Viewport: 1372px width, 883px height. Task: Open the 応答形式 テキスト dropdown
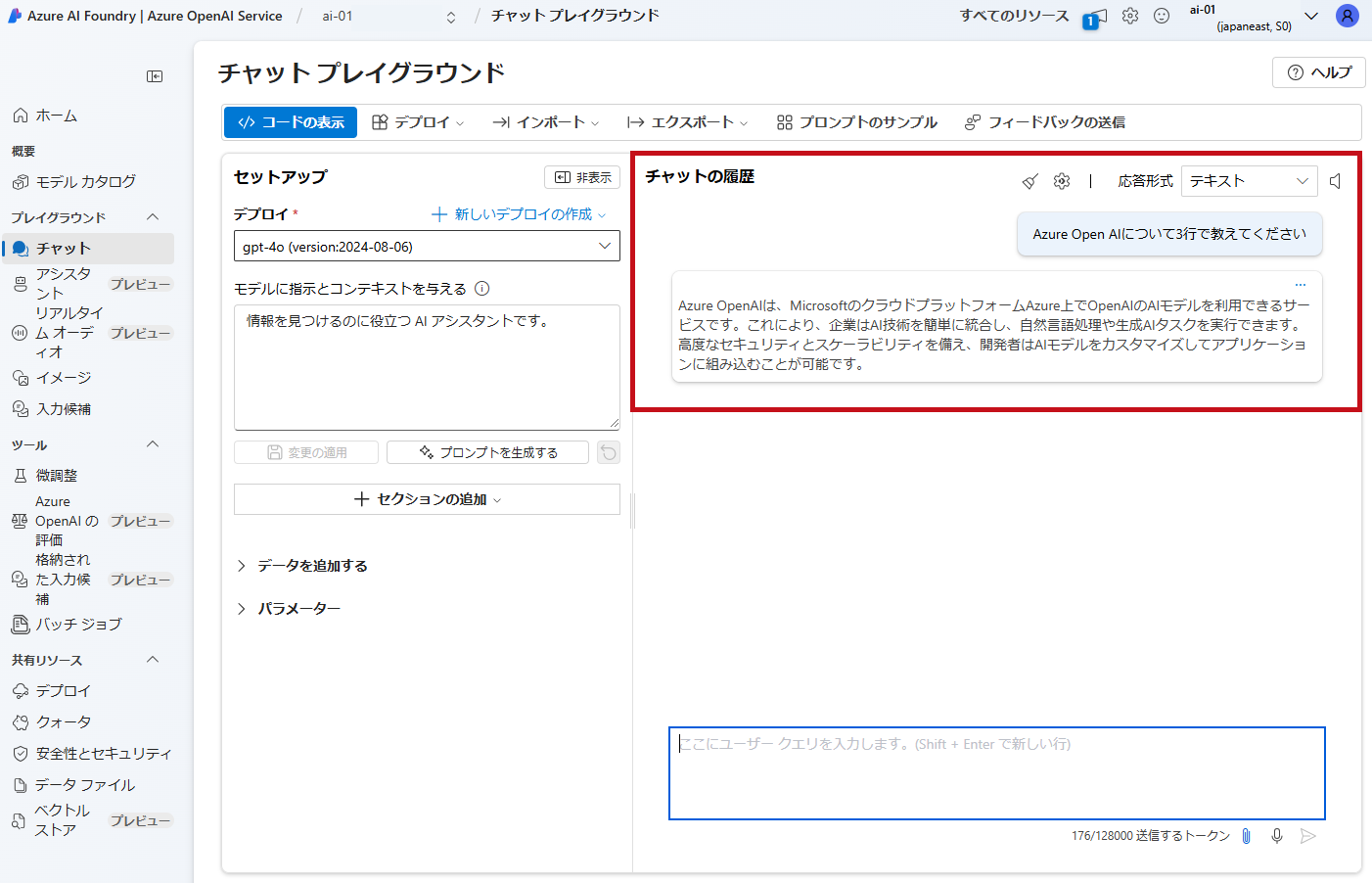(1249, 181)
